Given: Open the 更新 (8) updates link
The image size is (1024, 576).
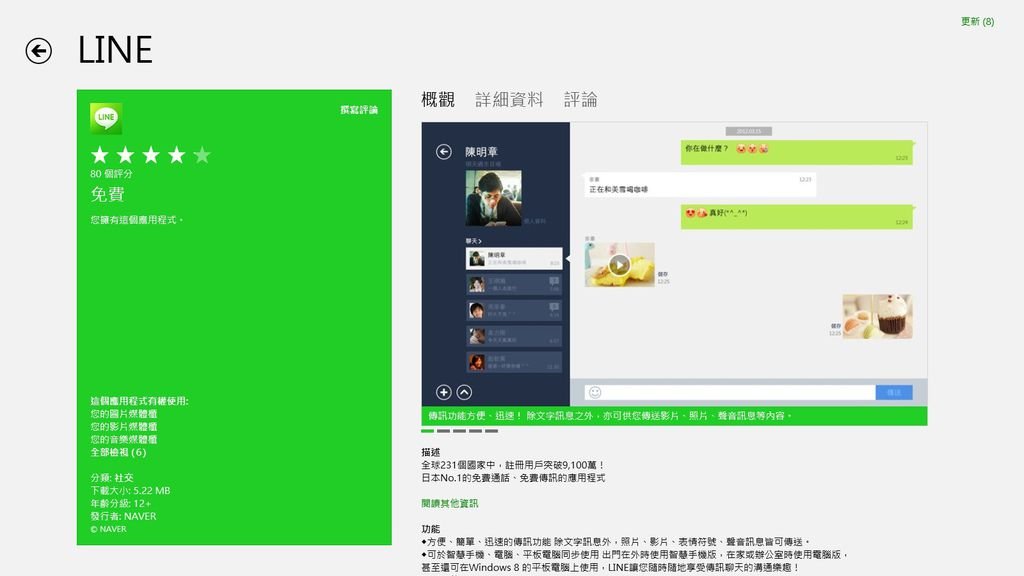Looking at the screenshot, I should (977, 22).
